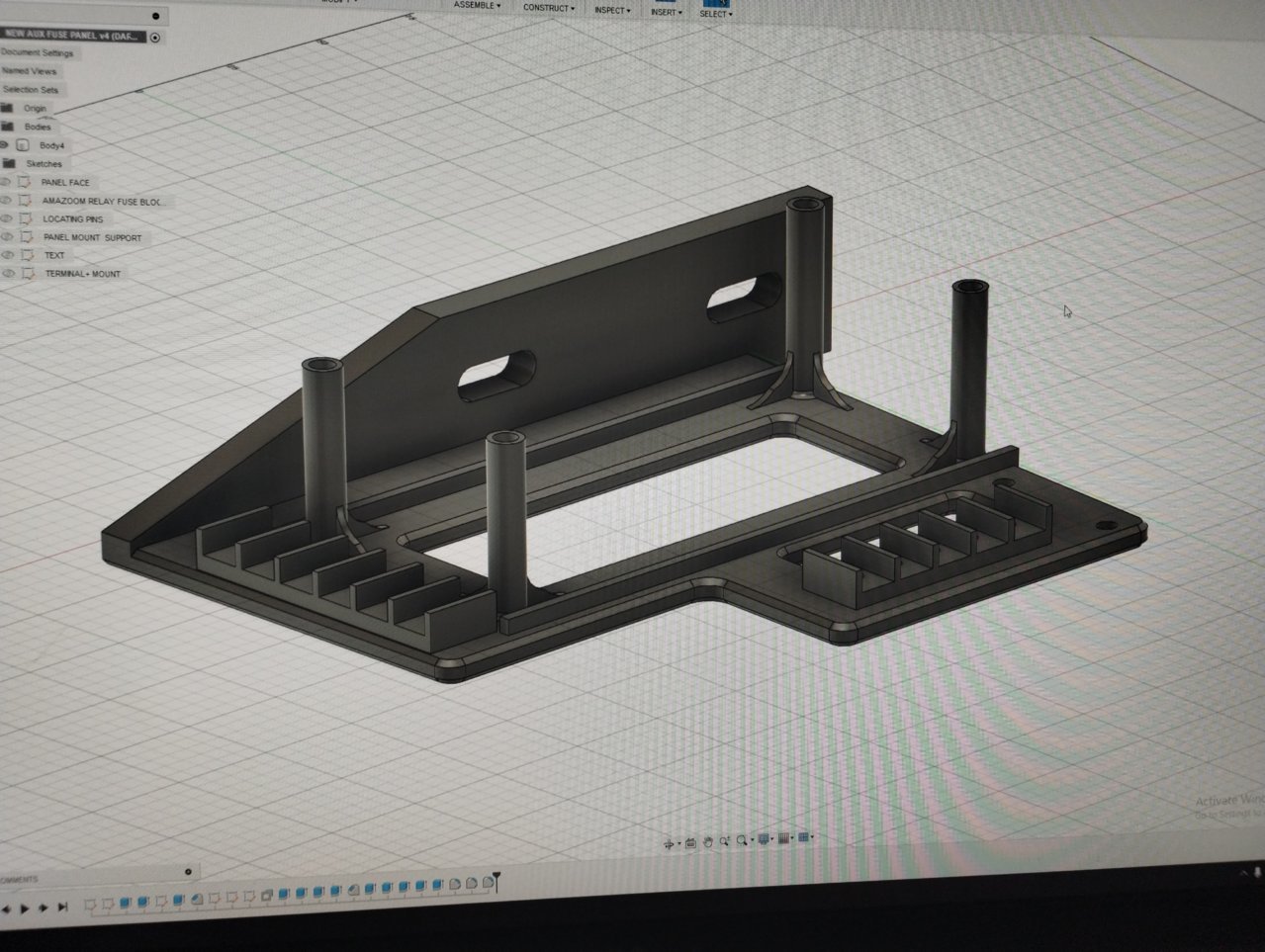Viewport: 1265px width, 952px height.
Task: Select the TEXT sketch name
Action: [54, 256]
